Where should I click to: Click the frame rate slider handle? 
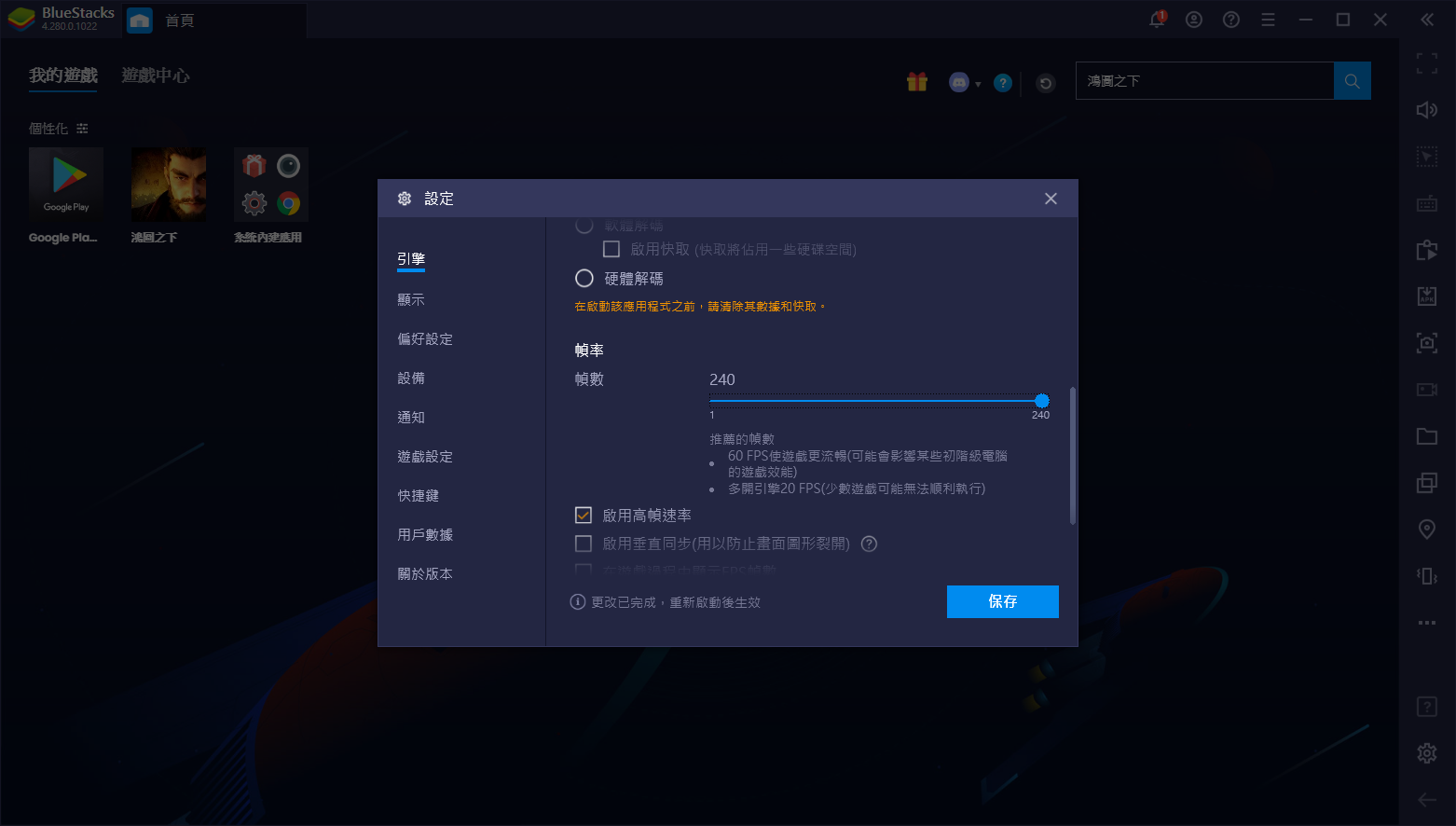tap(1042, 401)
